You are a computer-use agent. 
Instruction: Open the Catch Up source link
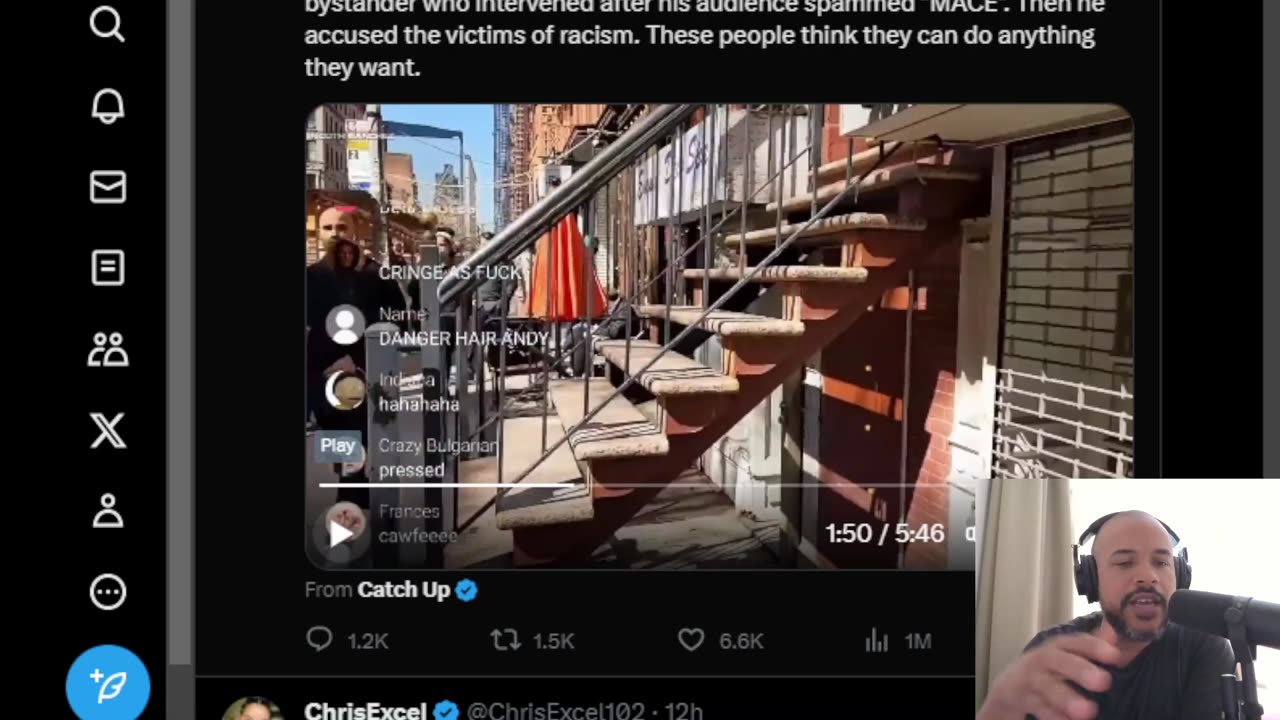coord(403,590)
